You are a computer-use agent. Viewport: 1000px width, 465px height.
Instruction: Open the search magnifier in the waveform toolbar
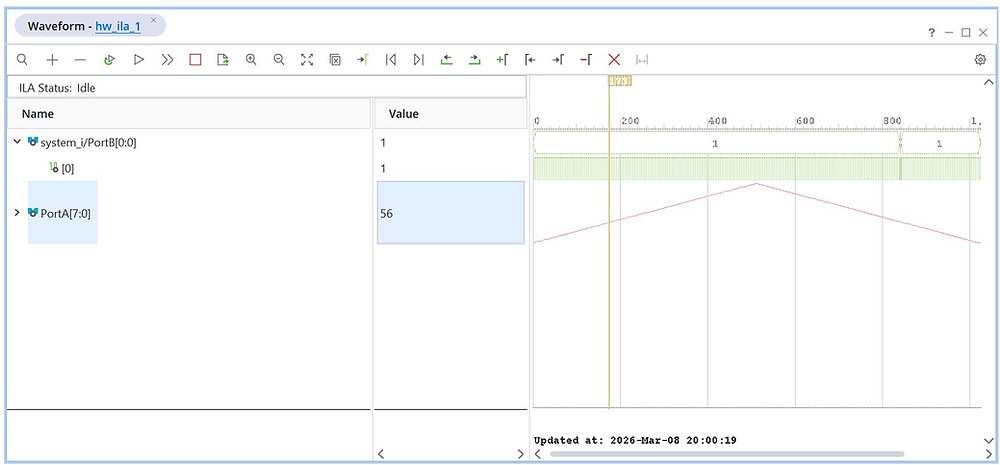pos(22,59)
